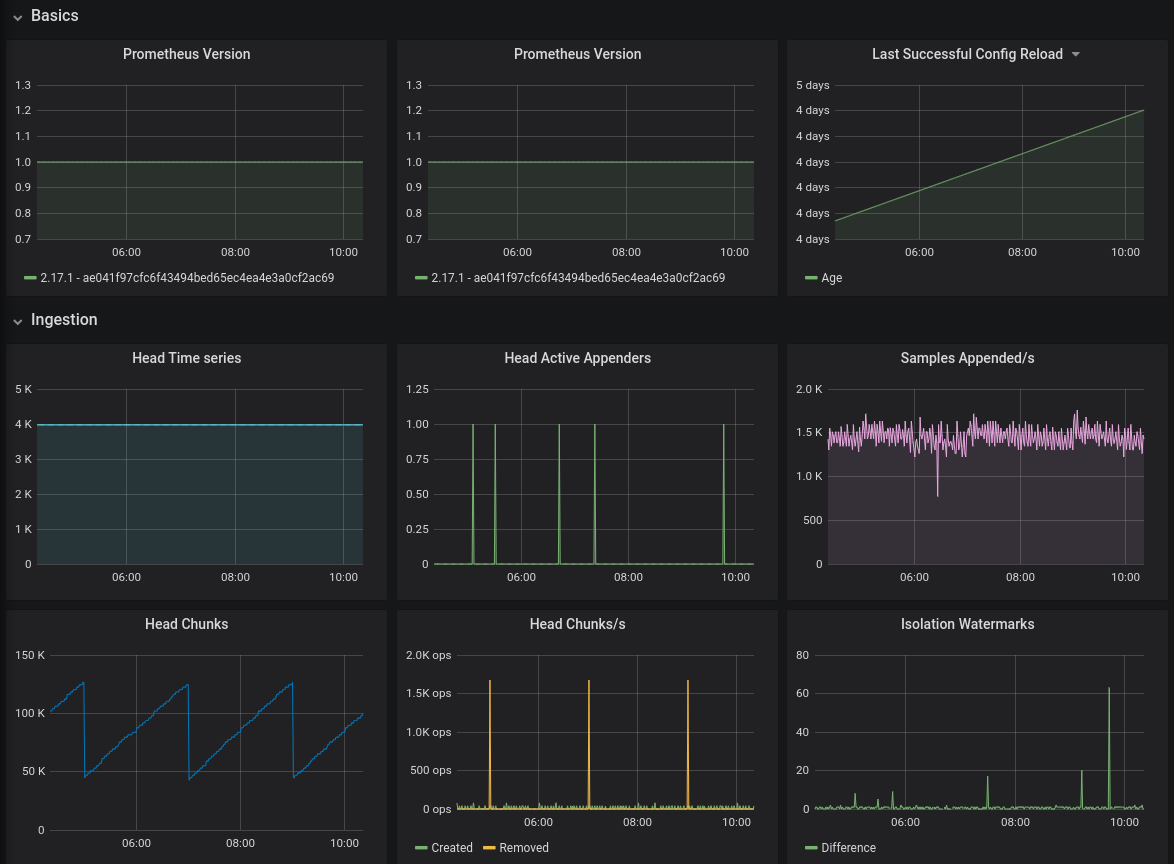Toggle the Created series in legend
Viewport: 1174px width, 864px height.
(451, 848)
